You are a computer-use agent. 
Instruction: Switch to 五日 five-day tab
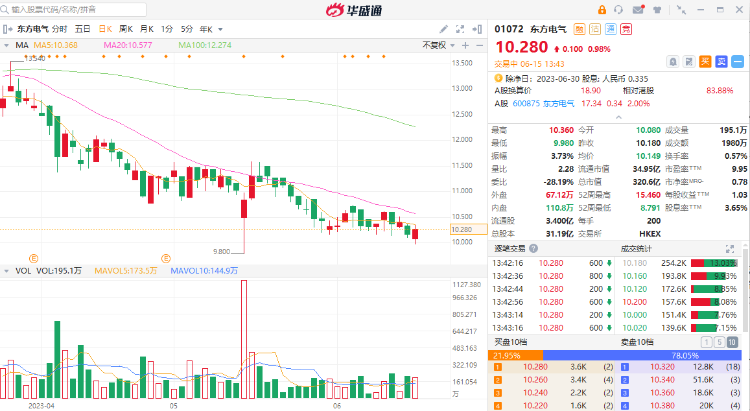pos(82,29)
